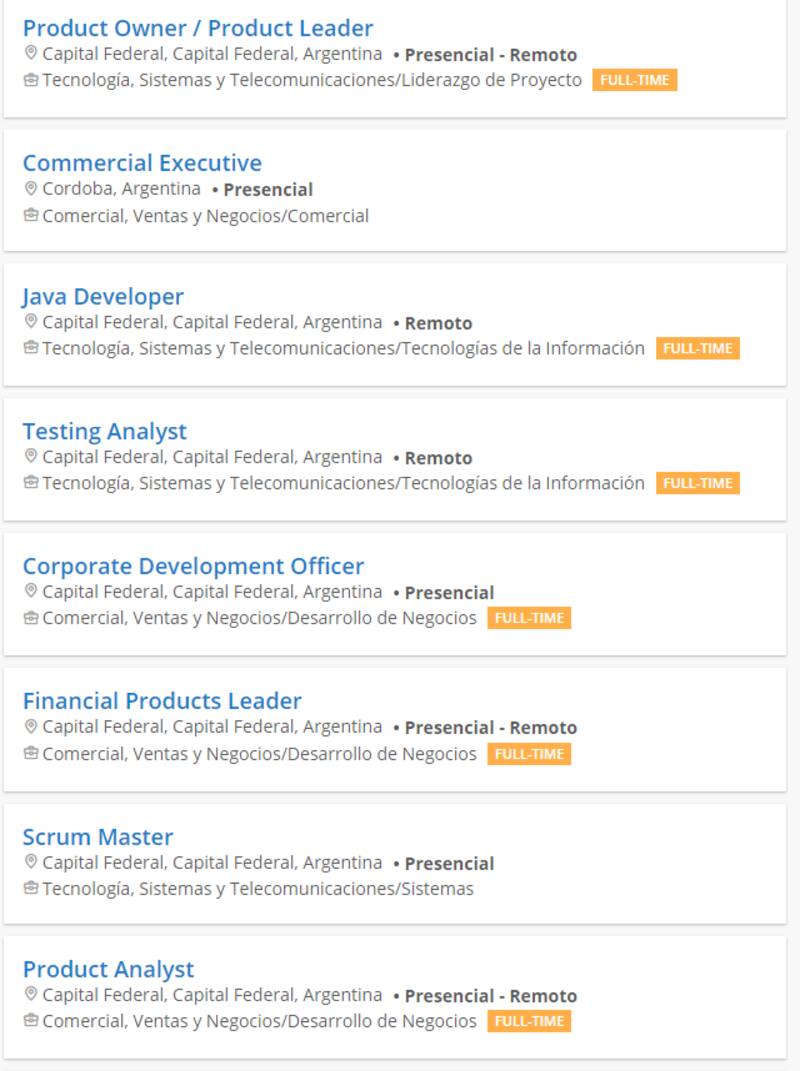
Task: Select the Corporate Development Officer listing
Action: click(193, 566)
